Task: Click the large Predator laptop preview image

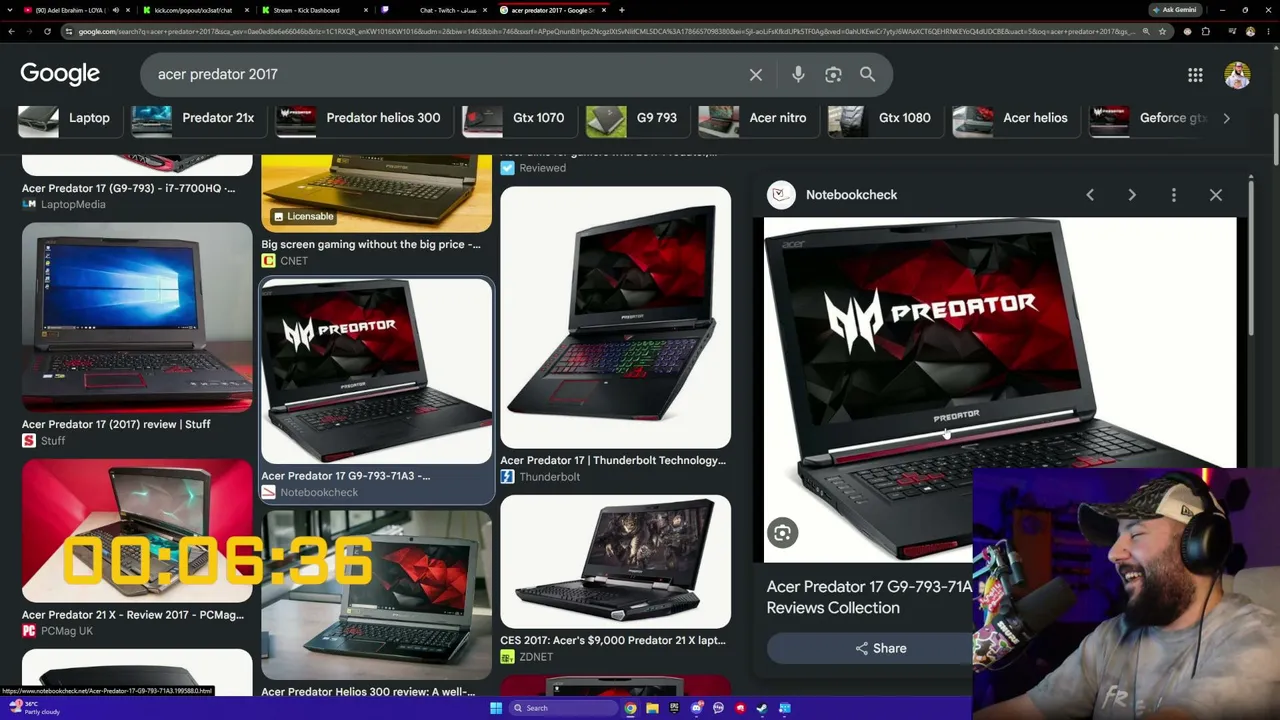Action: click(x=1000, y=390)
